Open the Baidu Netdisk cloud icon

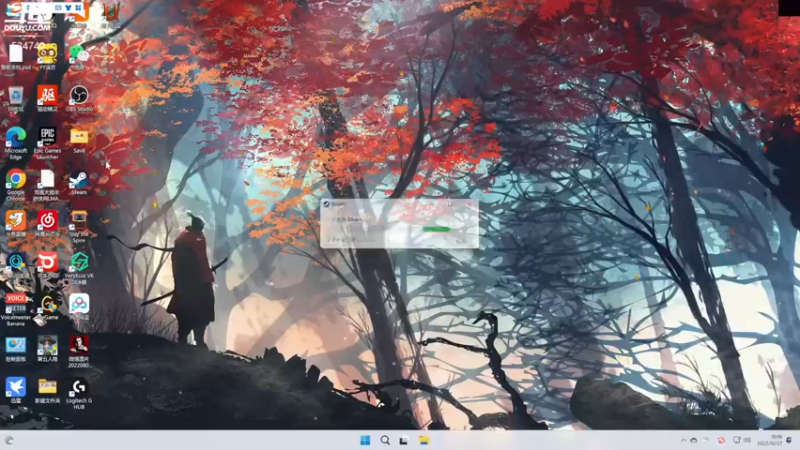tap(79, 307)
